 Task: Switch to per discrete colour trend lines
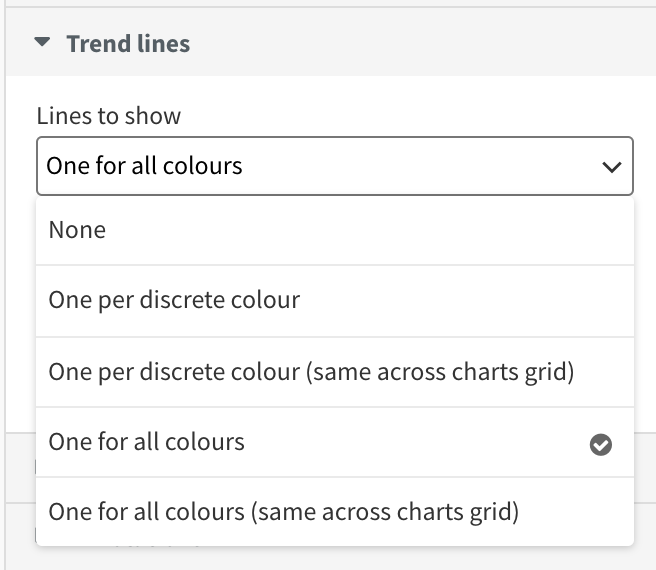[x=335, y=301]
